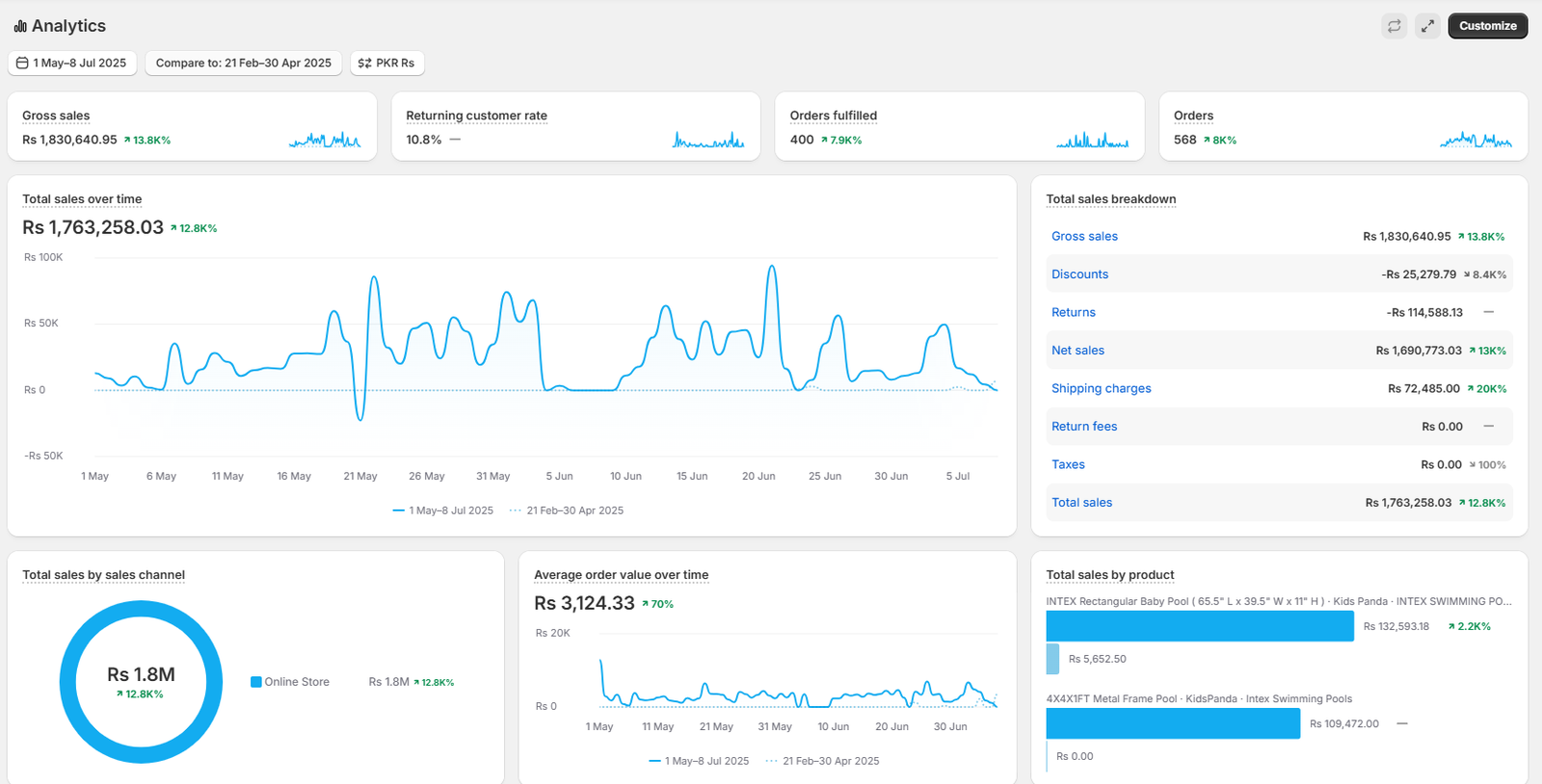Click the Customize button

tap(1487, 26)
